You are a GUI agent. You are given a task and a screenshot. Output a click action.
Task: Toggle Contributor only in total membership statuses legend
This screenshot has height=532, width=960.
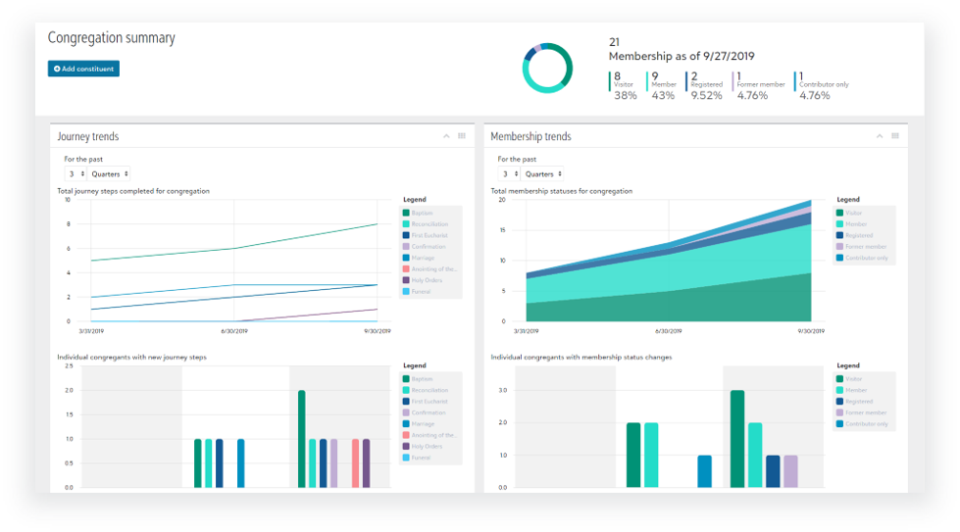pyautogui.click(x=862, y=258)
